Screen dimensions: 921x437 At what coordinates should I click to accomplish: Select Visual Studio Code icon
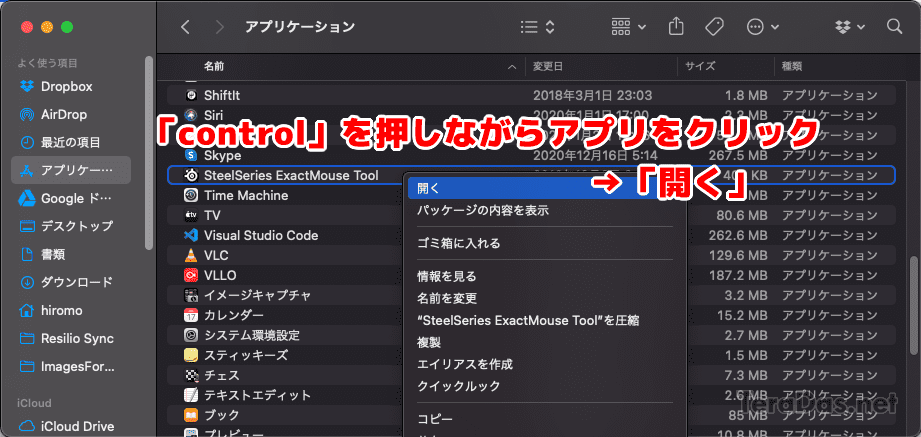click(x=191, y=235)
